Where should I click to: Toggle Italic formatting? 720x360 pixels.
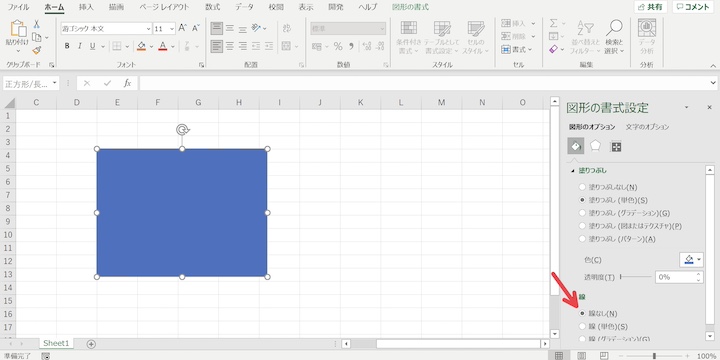coord(79,46)
